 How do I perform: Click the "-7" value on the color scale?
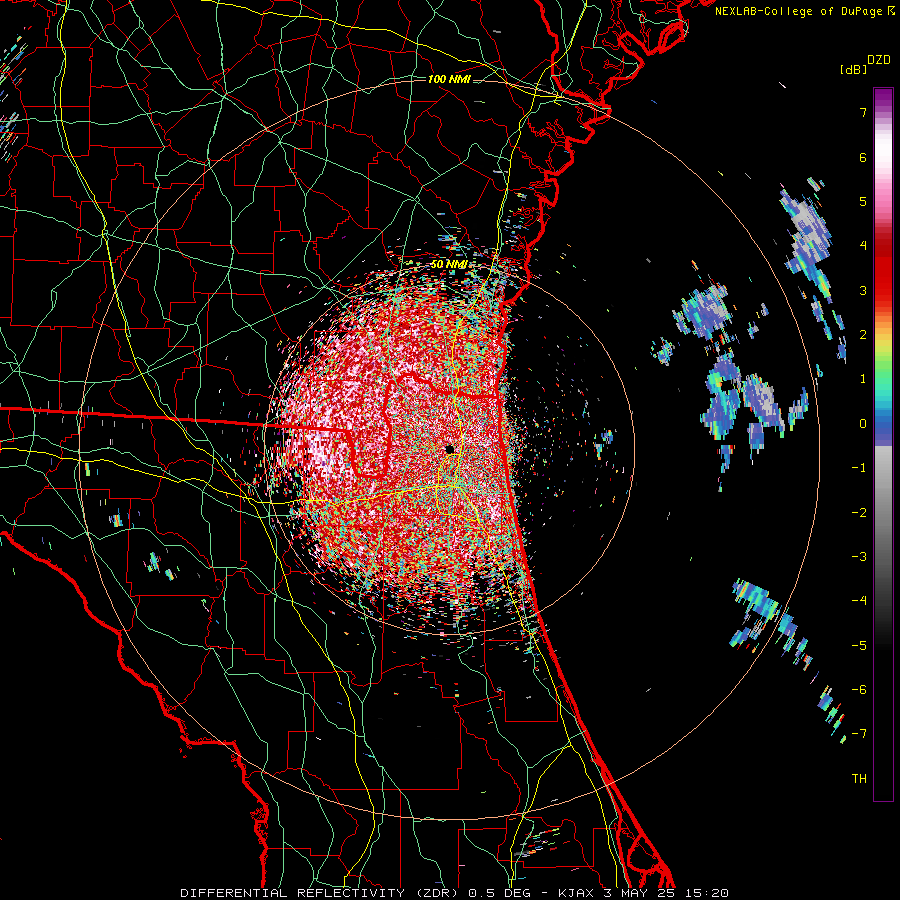click(x=859, y=734)
